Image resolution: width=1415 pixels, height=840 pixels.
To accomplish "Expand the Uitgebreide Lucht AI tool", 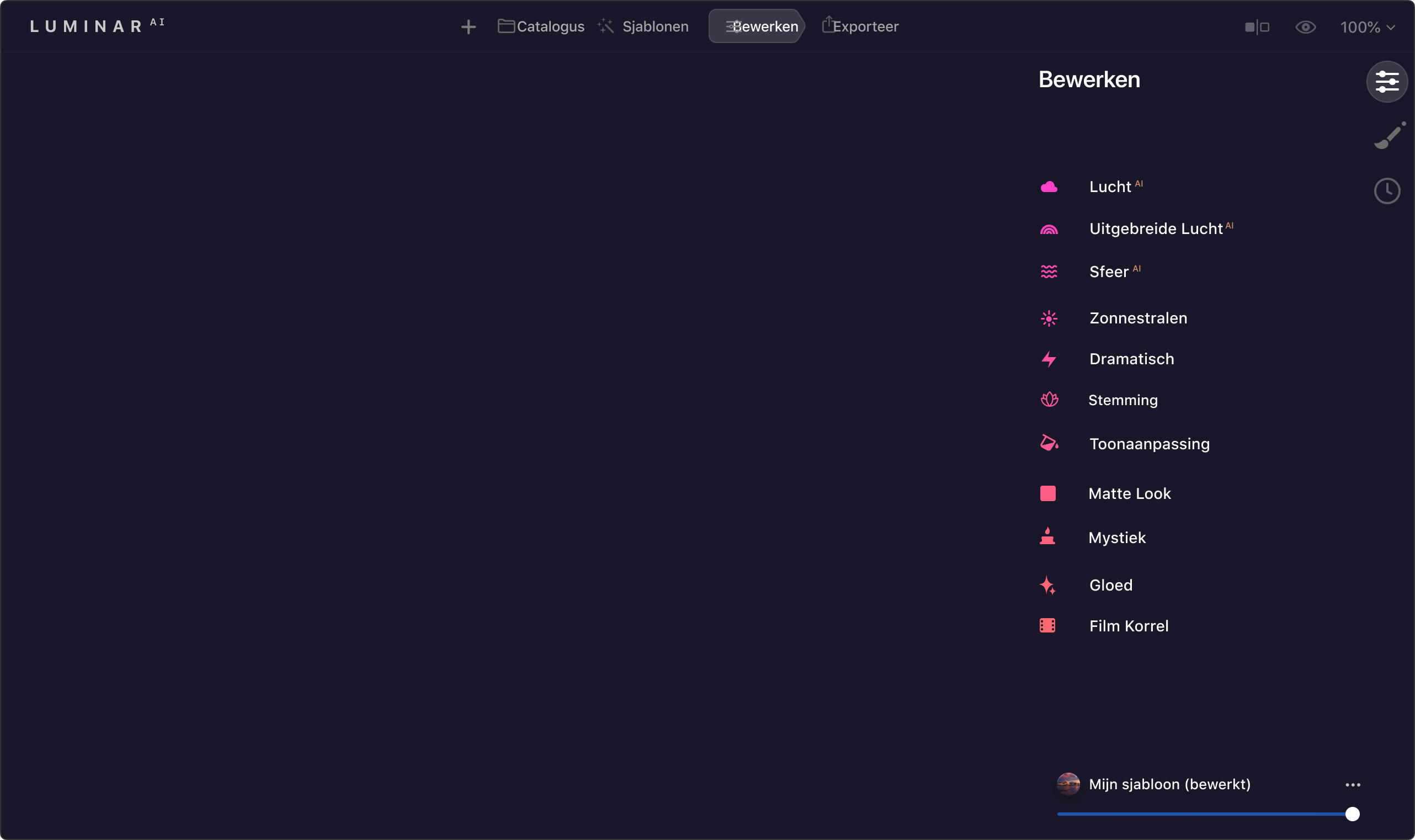I will pos(1156,228).
